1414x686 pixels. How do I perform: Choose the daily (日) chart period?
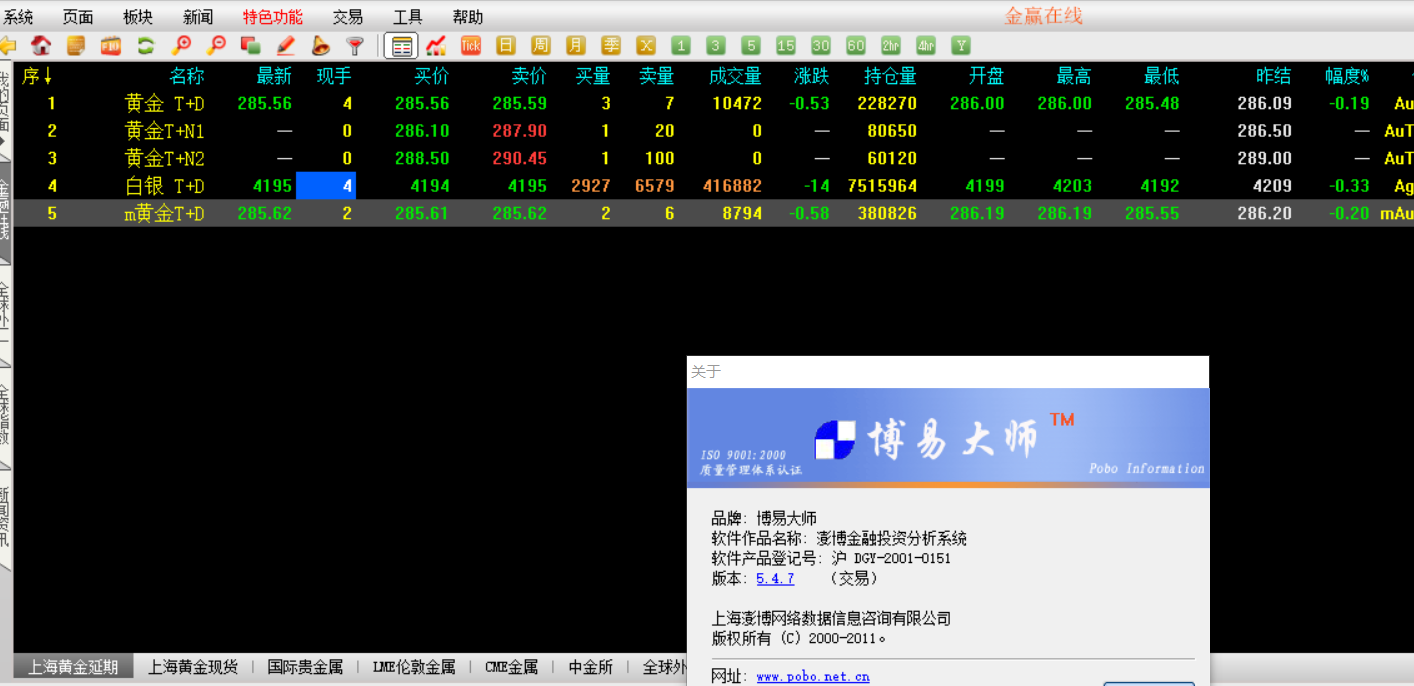(506, 45)
